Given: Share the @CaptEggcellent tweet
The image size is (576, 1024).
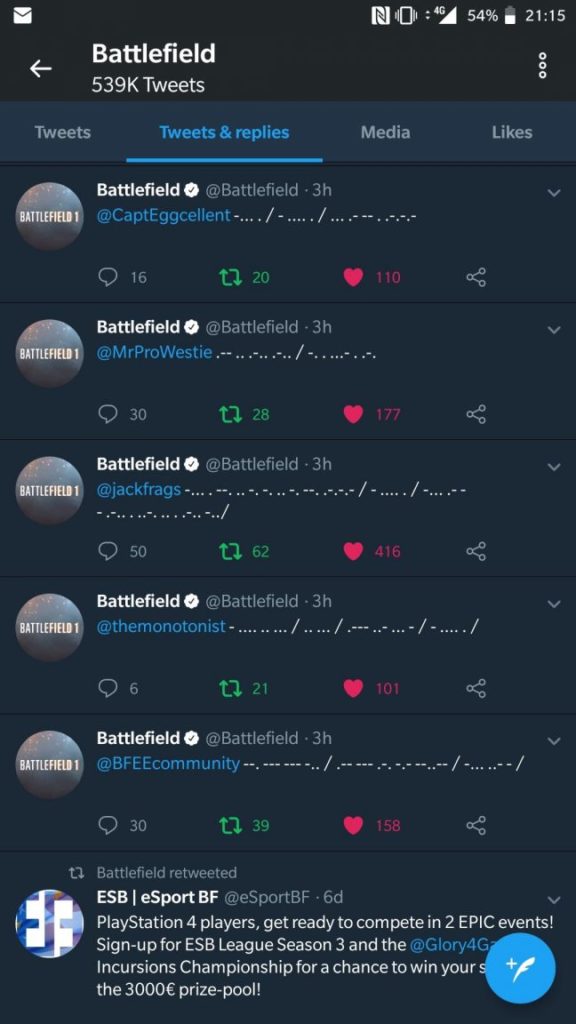Looking at the screenshot, I should coord(476,278).
